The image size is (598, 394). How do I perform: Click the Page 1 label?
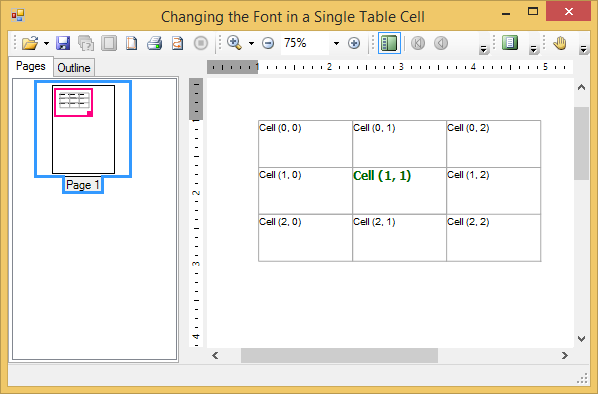[x=83, y=185]
